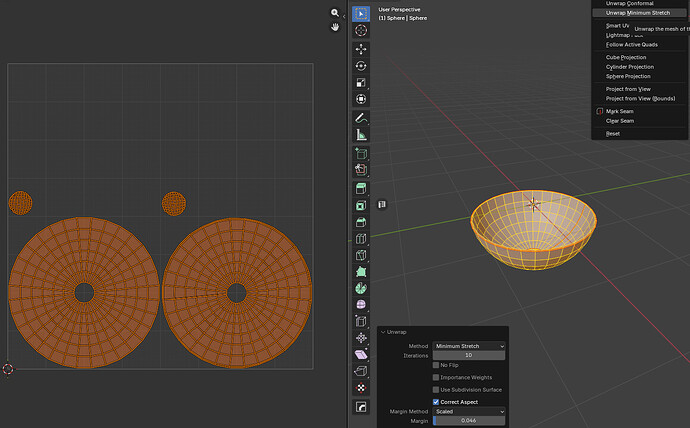Toggle the UV editor sidebar arrow
Image resolution: width=690 pixels, height=428 pixels.
tap(344, 17)
